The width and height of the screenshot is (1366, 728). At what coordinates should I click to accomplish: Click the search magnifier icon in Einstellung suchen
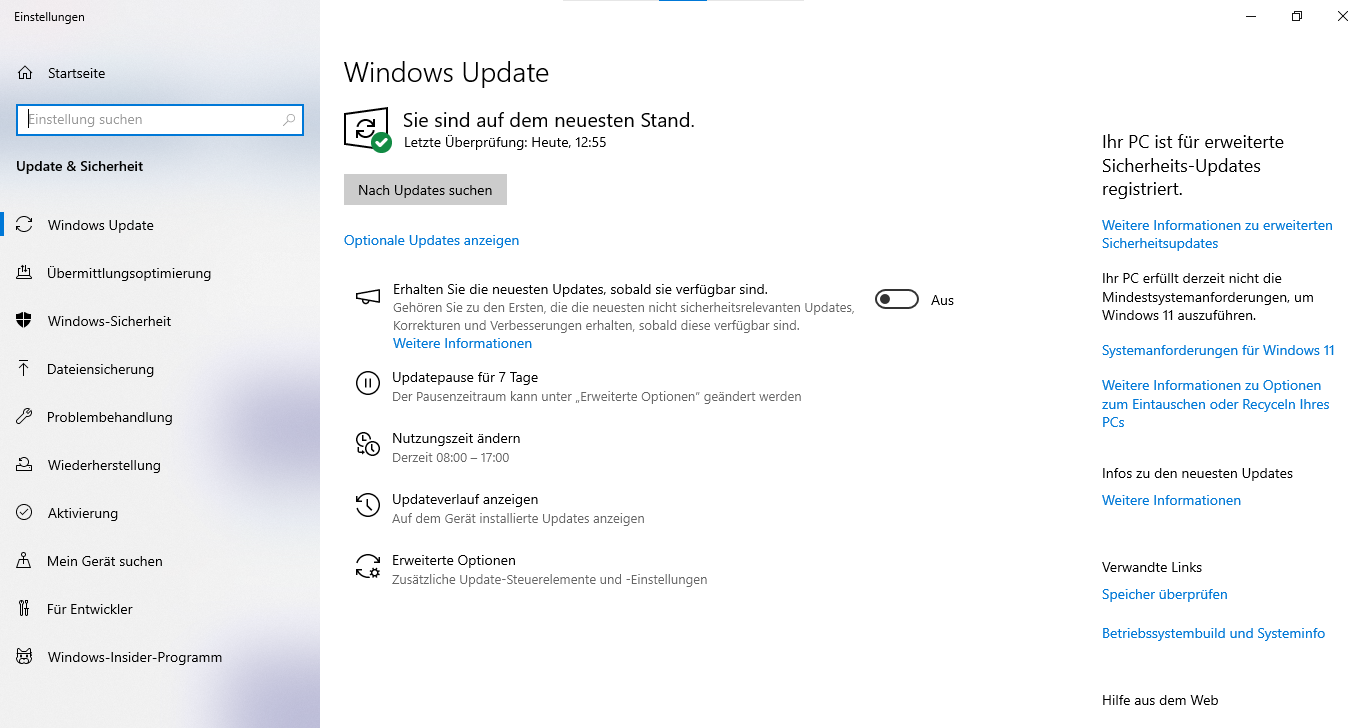pyautogui.click(x=289, y=119)
